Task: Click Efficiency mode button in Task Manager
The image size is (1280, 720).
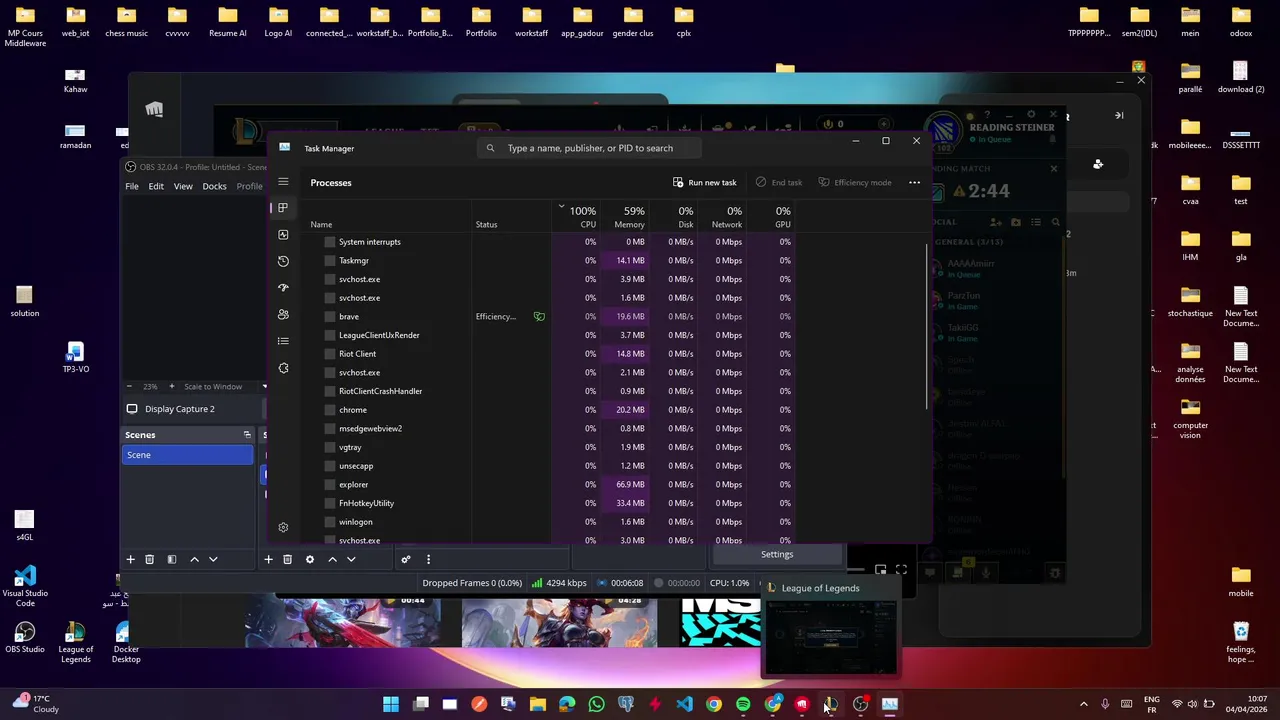Action: pos(855,182)
